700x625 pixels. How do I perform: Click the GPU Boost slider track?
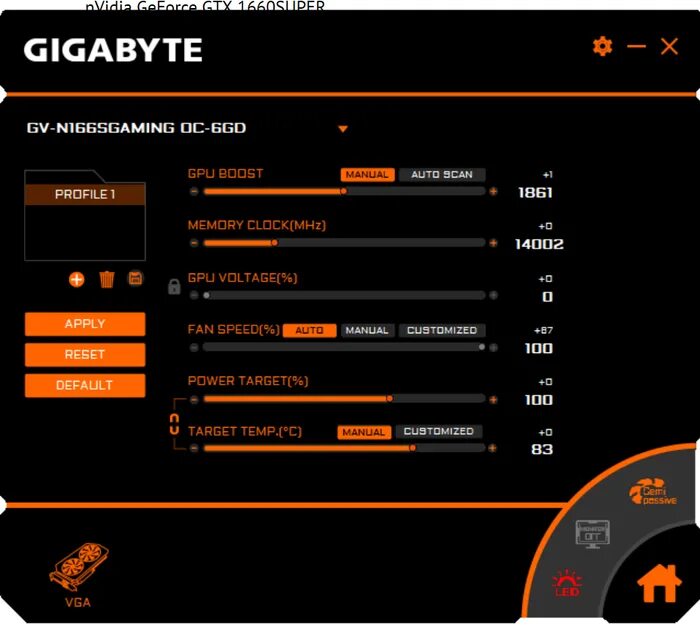coord(344,192)
